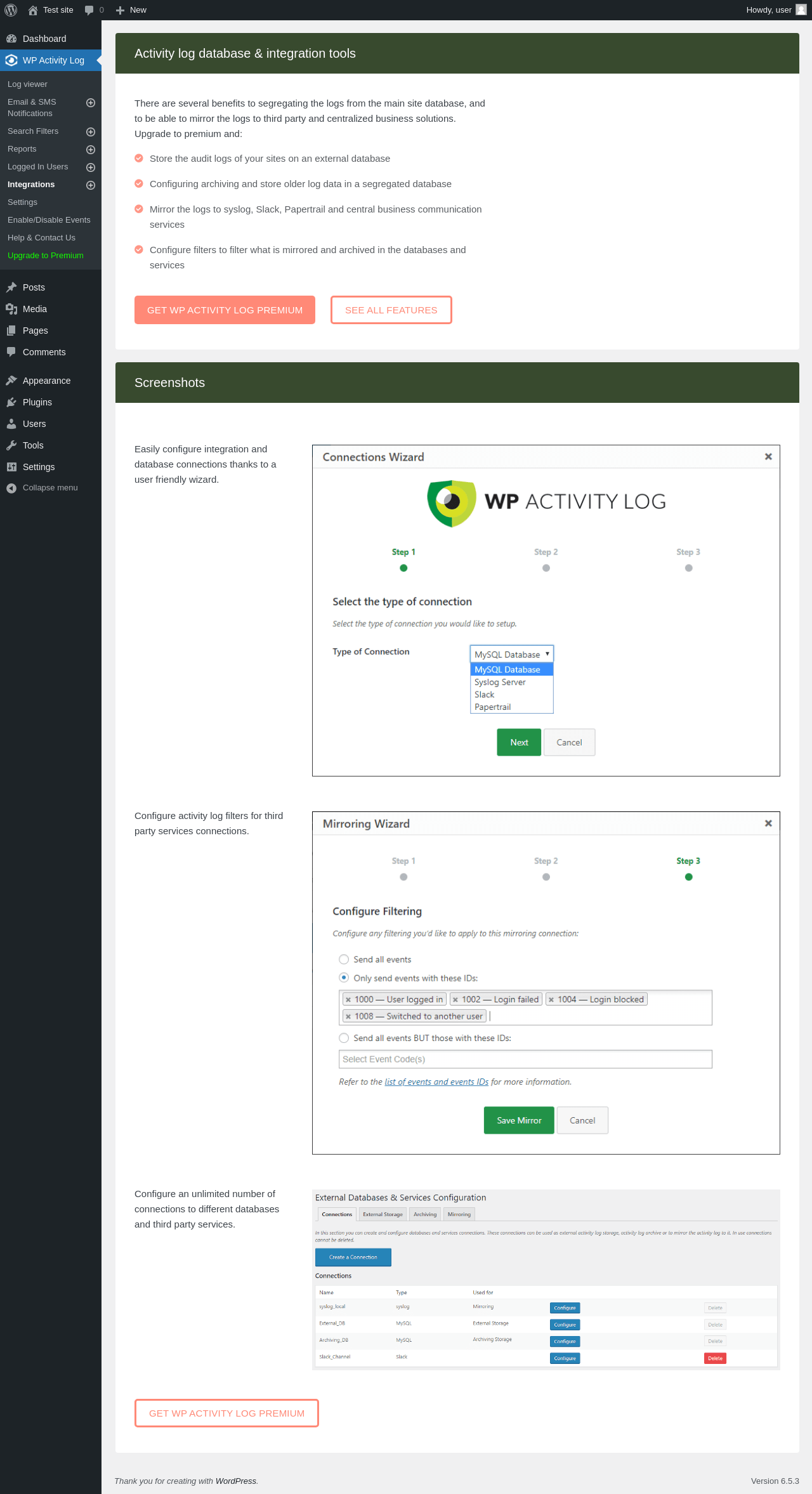Pick the highlighted MySQL Database option in the list

tap(511, 670)
